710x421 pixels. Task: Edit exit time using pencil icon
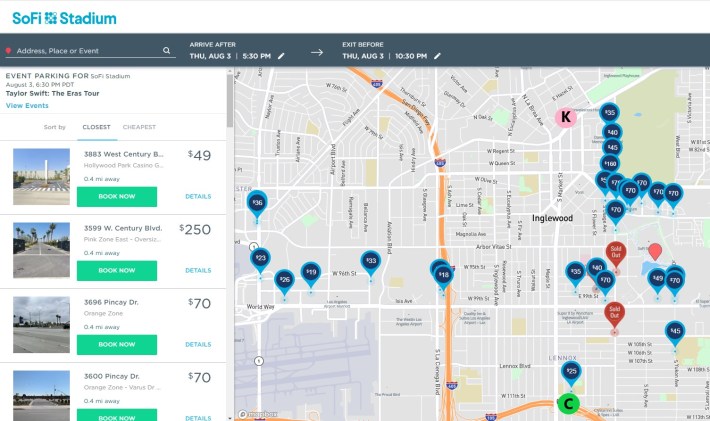(x=437, y=56)
